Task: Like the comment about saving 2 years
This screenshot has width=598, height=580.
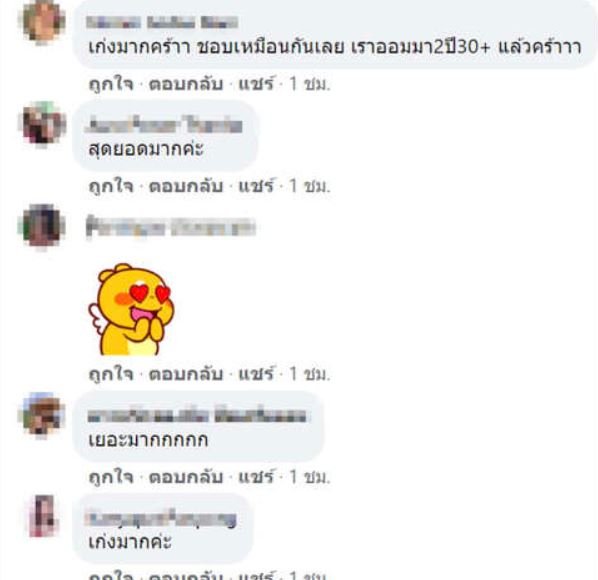Action: coord(111,84)
